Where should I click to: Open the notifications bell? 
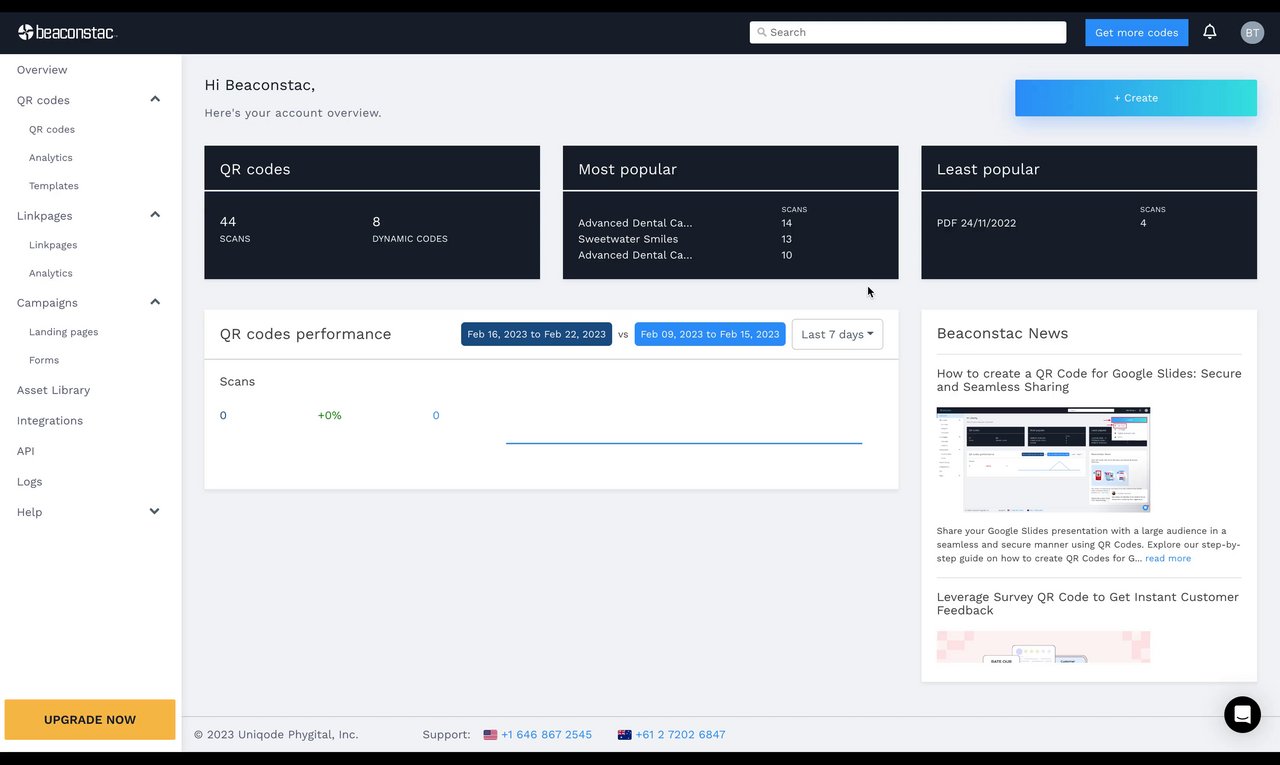point(1210,32)
